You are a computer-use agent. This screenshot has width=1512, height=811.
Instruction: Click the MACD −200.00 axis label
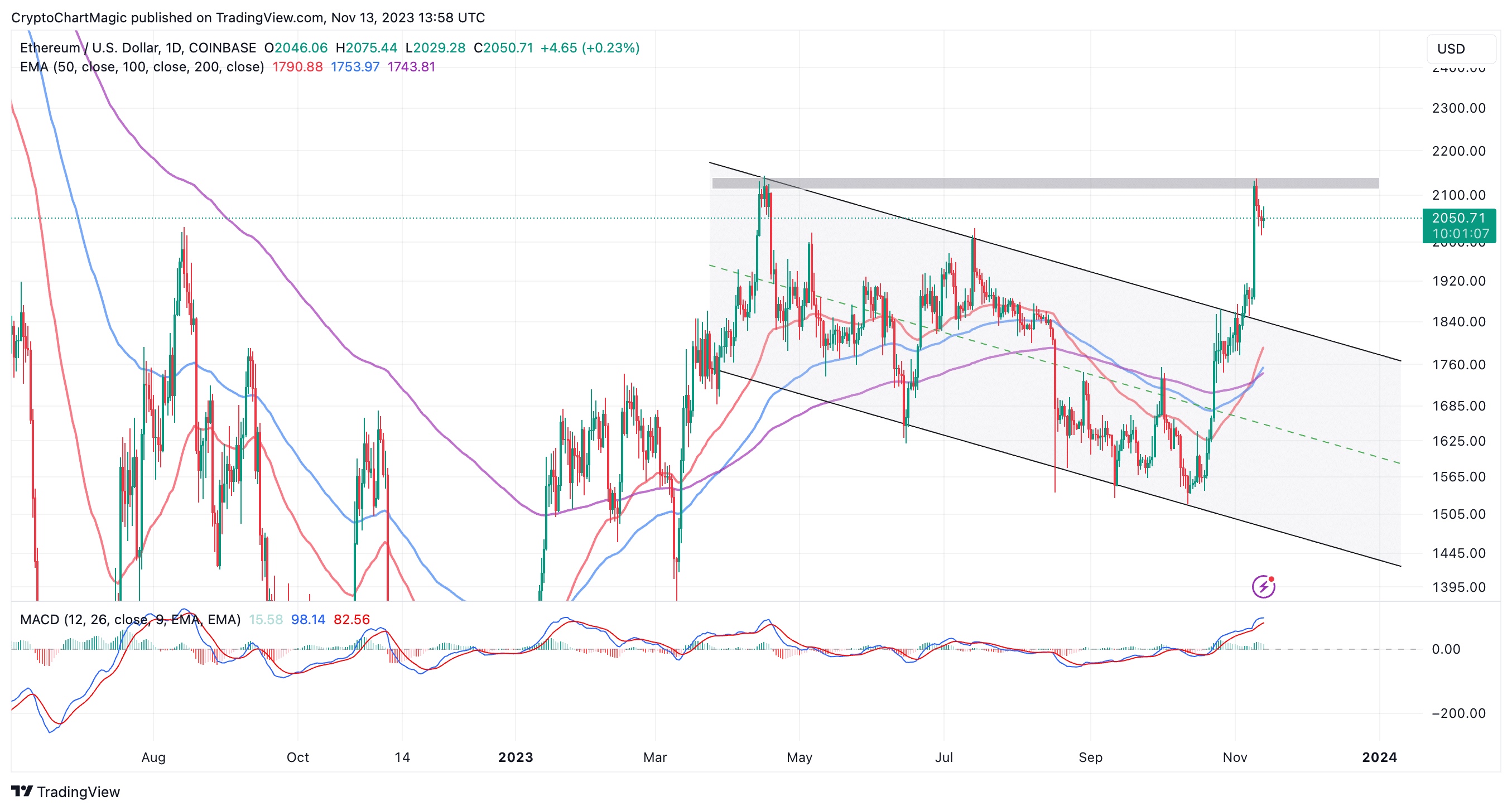tap(1458, 713)
